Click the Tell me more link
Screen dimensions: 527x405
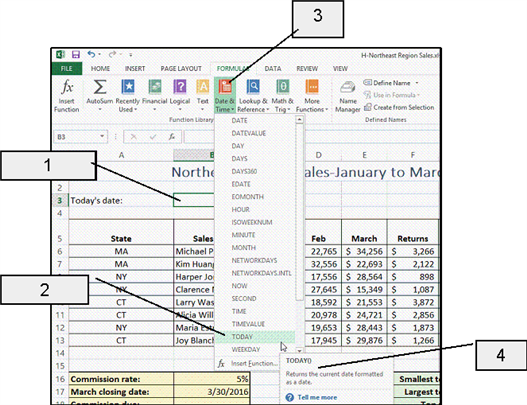(317, 397)
